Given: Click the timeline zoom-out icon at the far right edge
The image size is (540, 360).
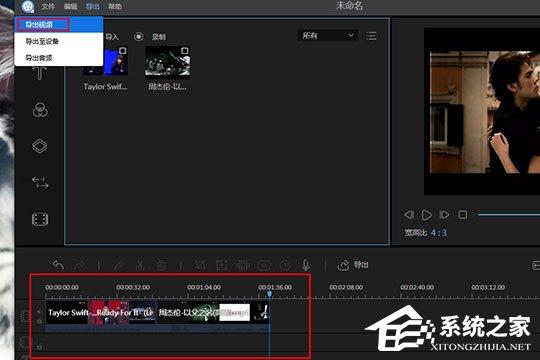Looking at the screenshot, I should point(536,265).
